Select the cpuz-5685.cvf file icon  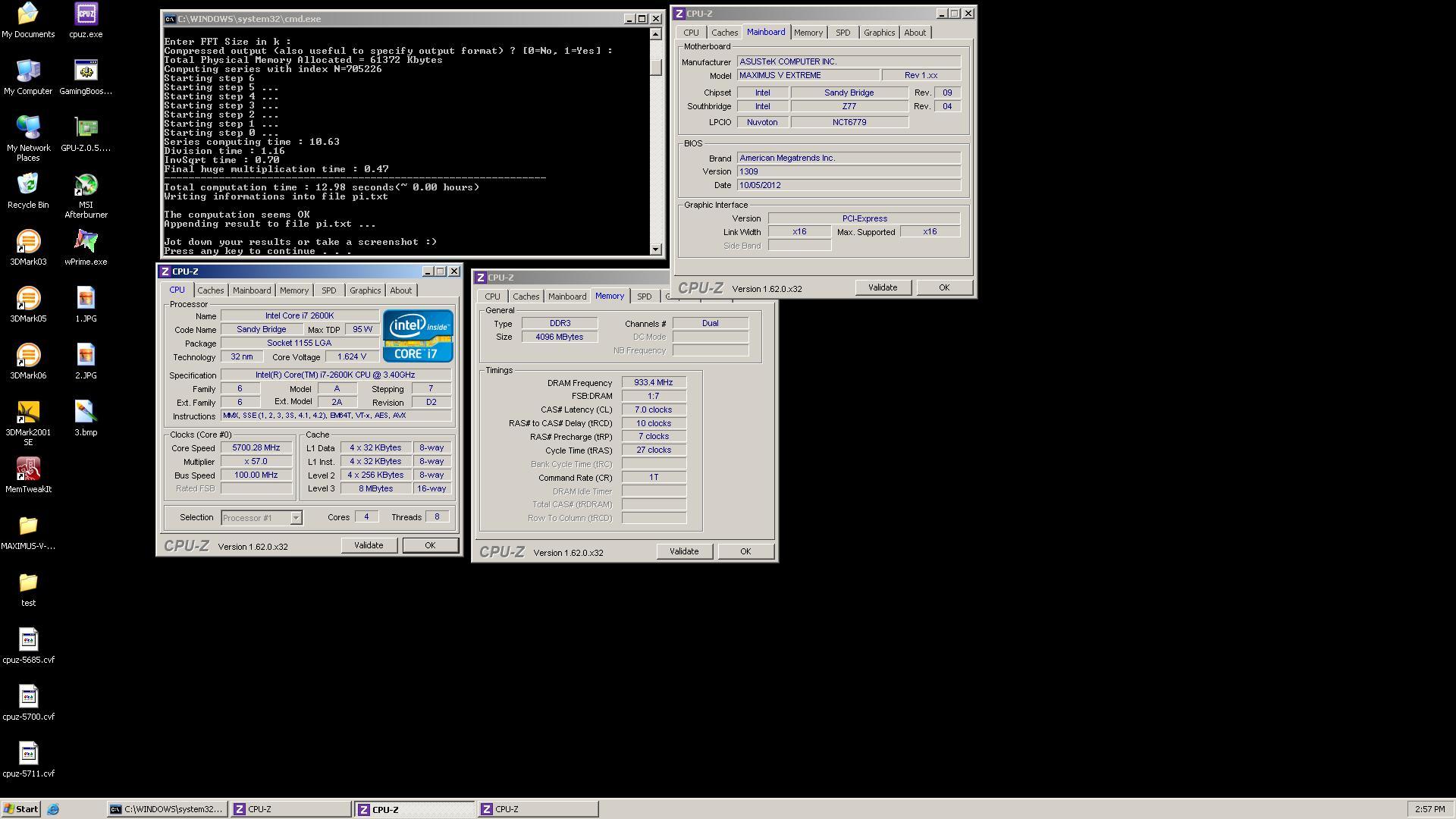28,646
